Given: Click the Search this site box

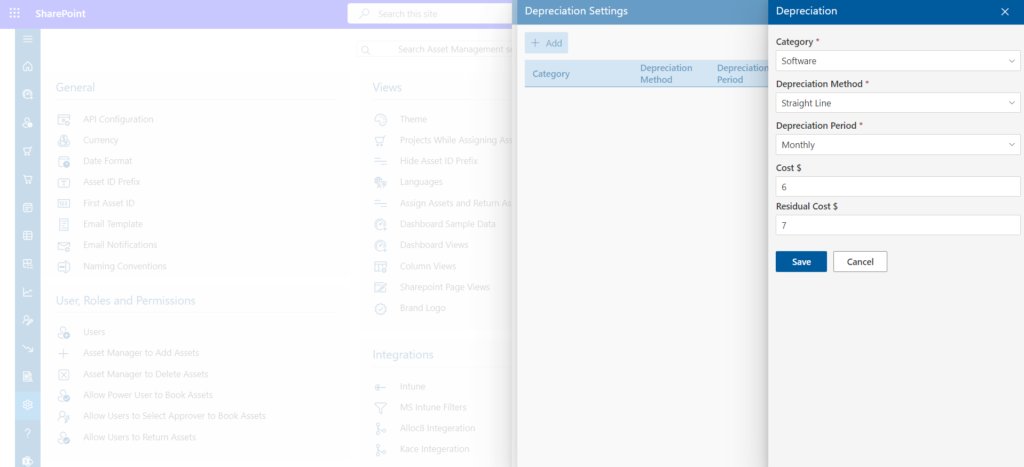Looking at the screenshot, I should point(430,14).
